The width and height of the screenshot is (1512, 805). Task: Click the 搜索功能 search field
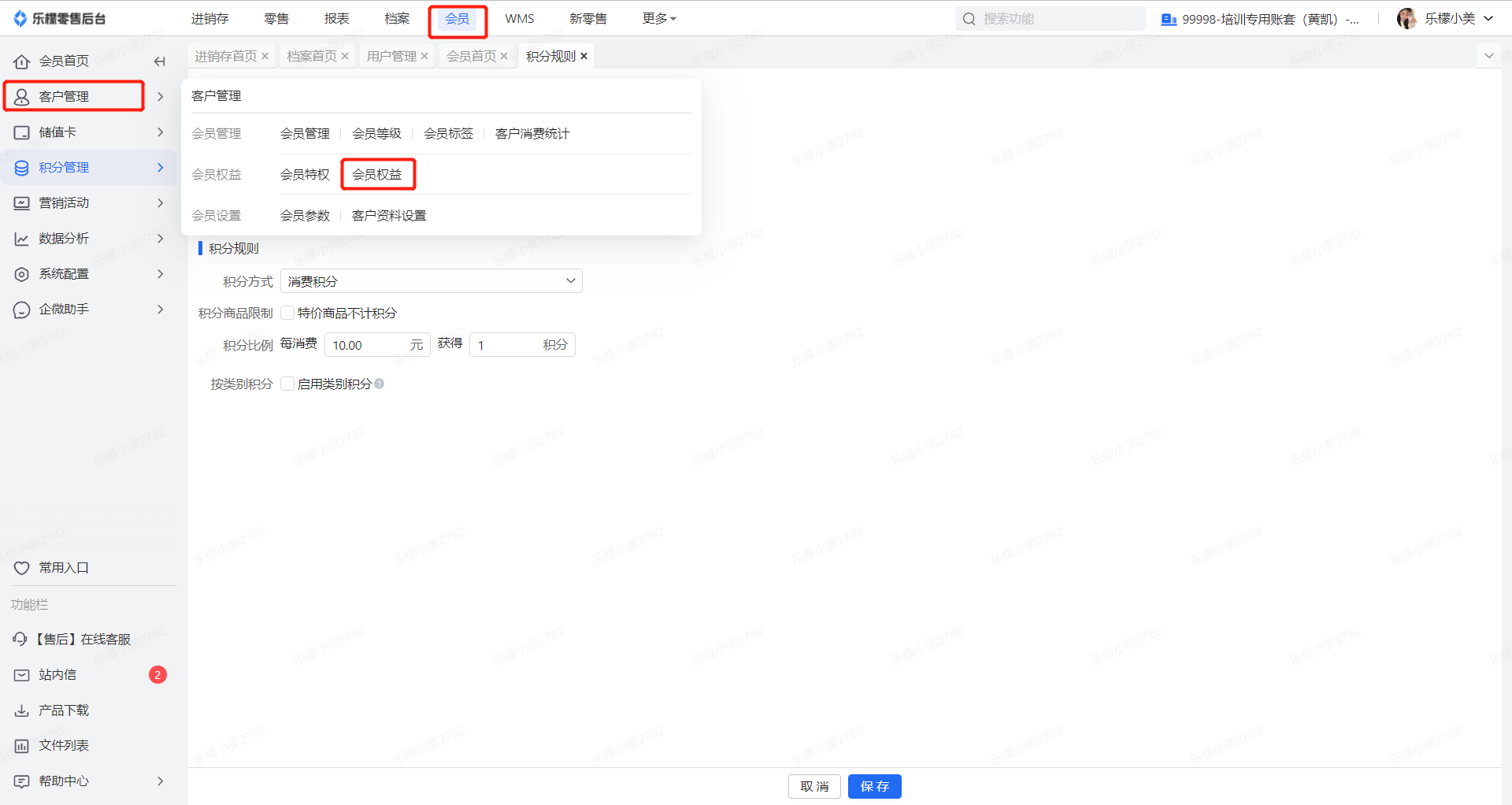pos(1051,19)
